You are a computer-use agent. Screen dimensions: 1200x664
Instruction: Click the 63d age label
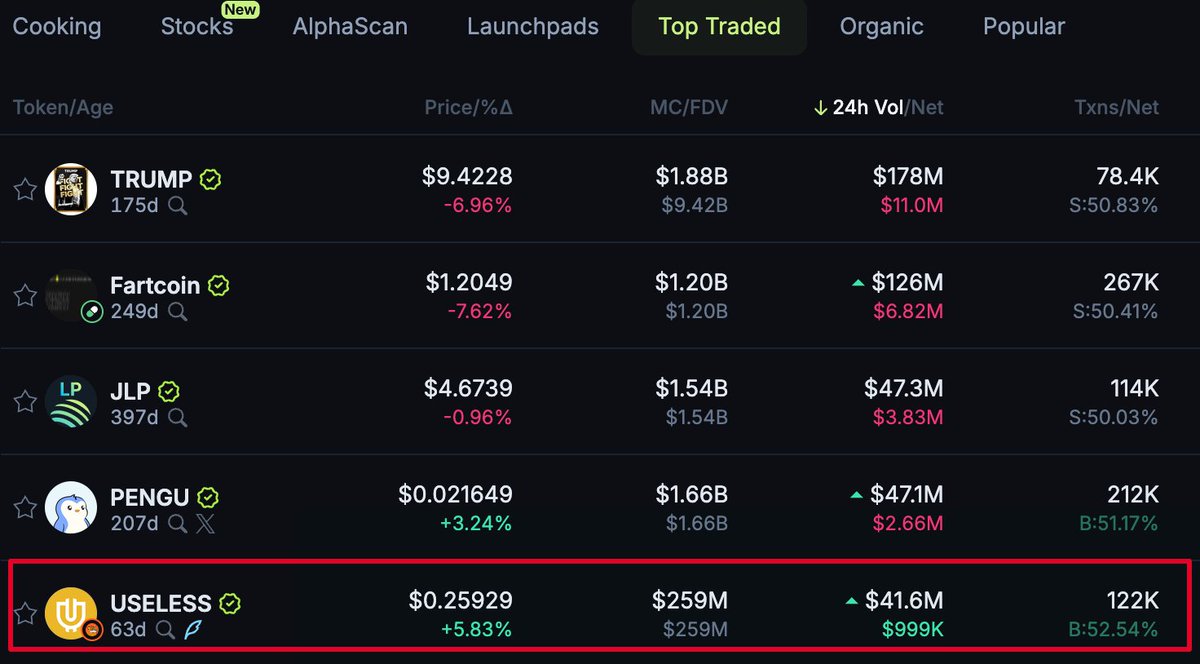[128, 630]
